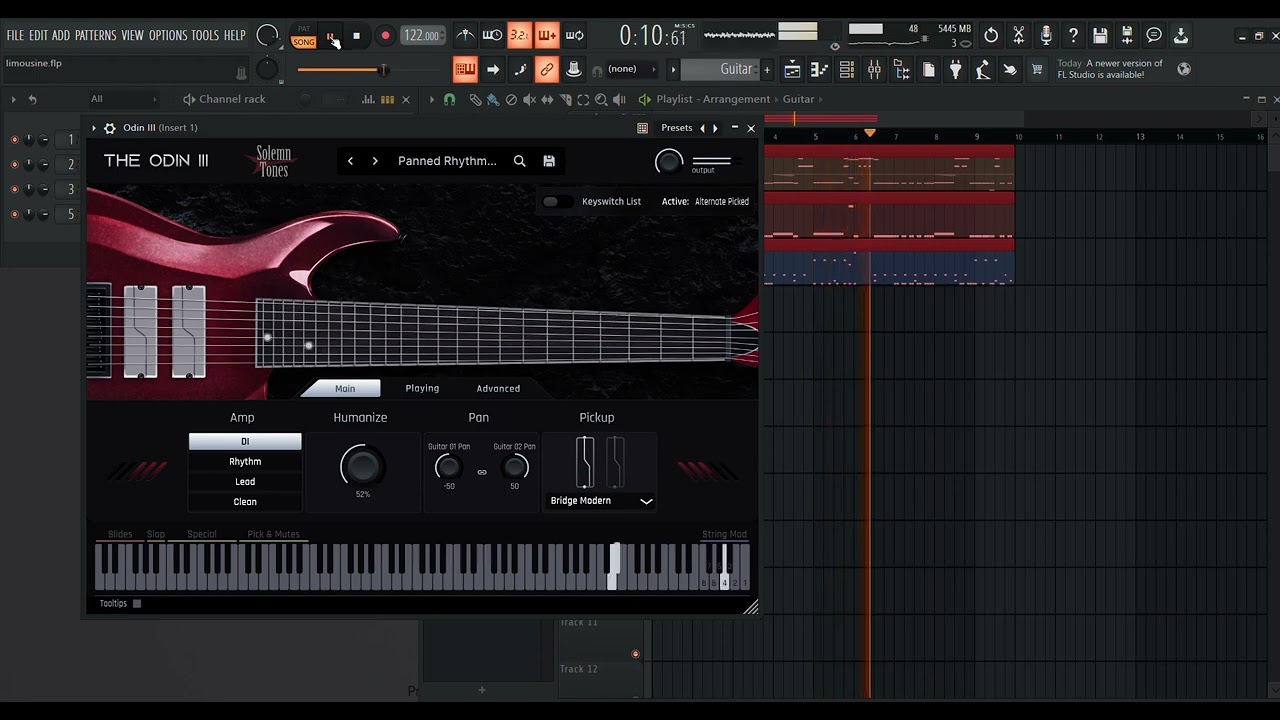The image size is (1280, 720).
Task: Toggle typing keyboard to piano
Action: (x=465, y=69)
